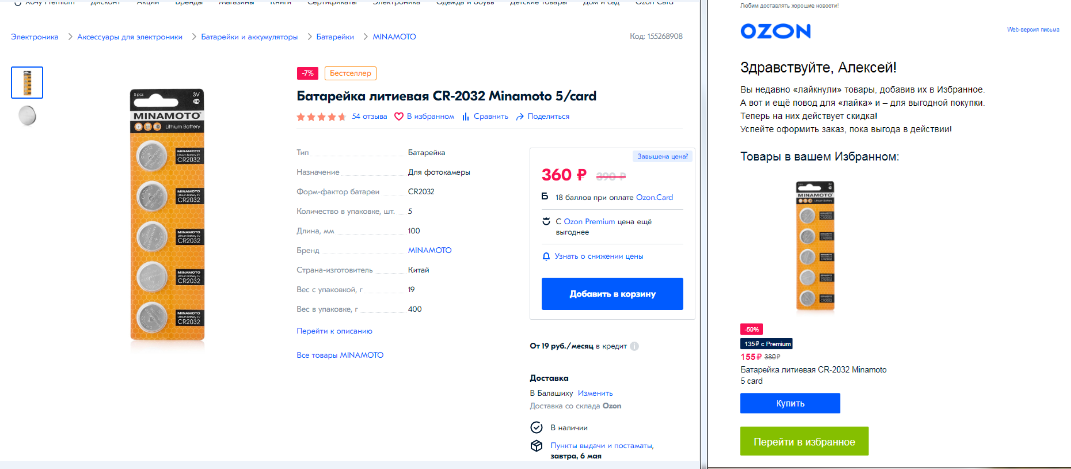Open Электроника breadcrumb category

click(35, 37)
